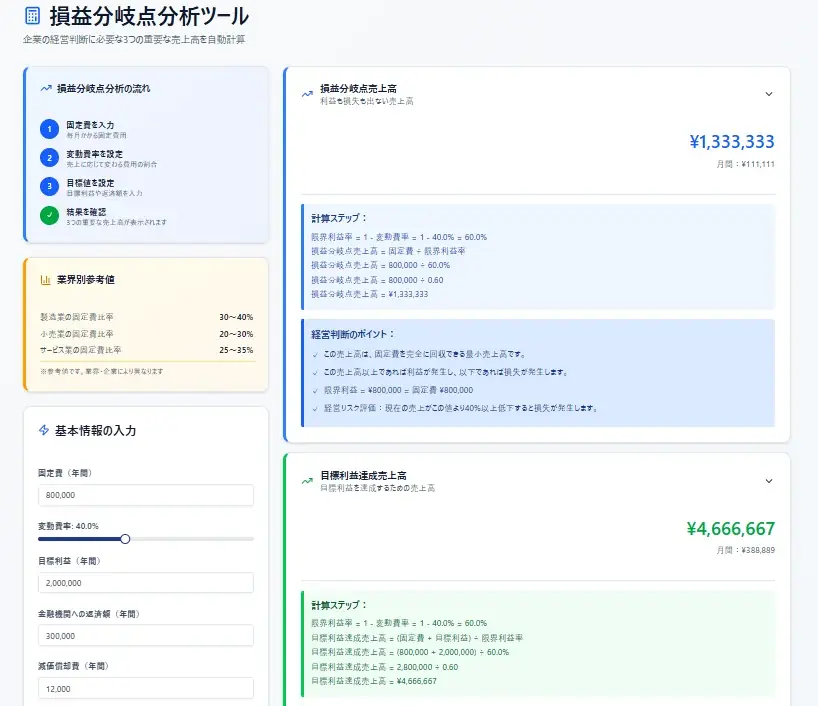
Task: Select the 減価償却費 input showing 12,000
Action: tap(145, 688)
